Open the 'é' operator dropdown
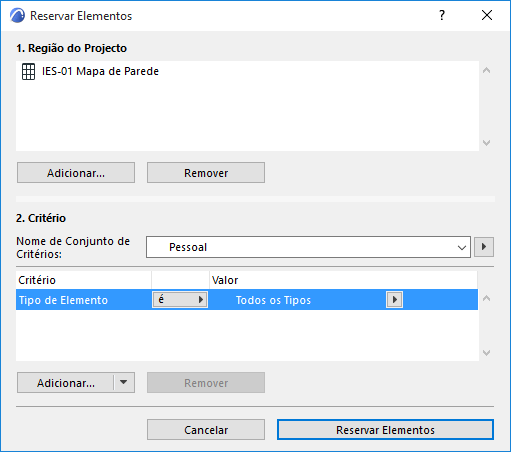511x452 pixels. point(180,300)
